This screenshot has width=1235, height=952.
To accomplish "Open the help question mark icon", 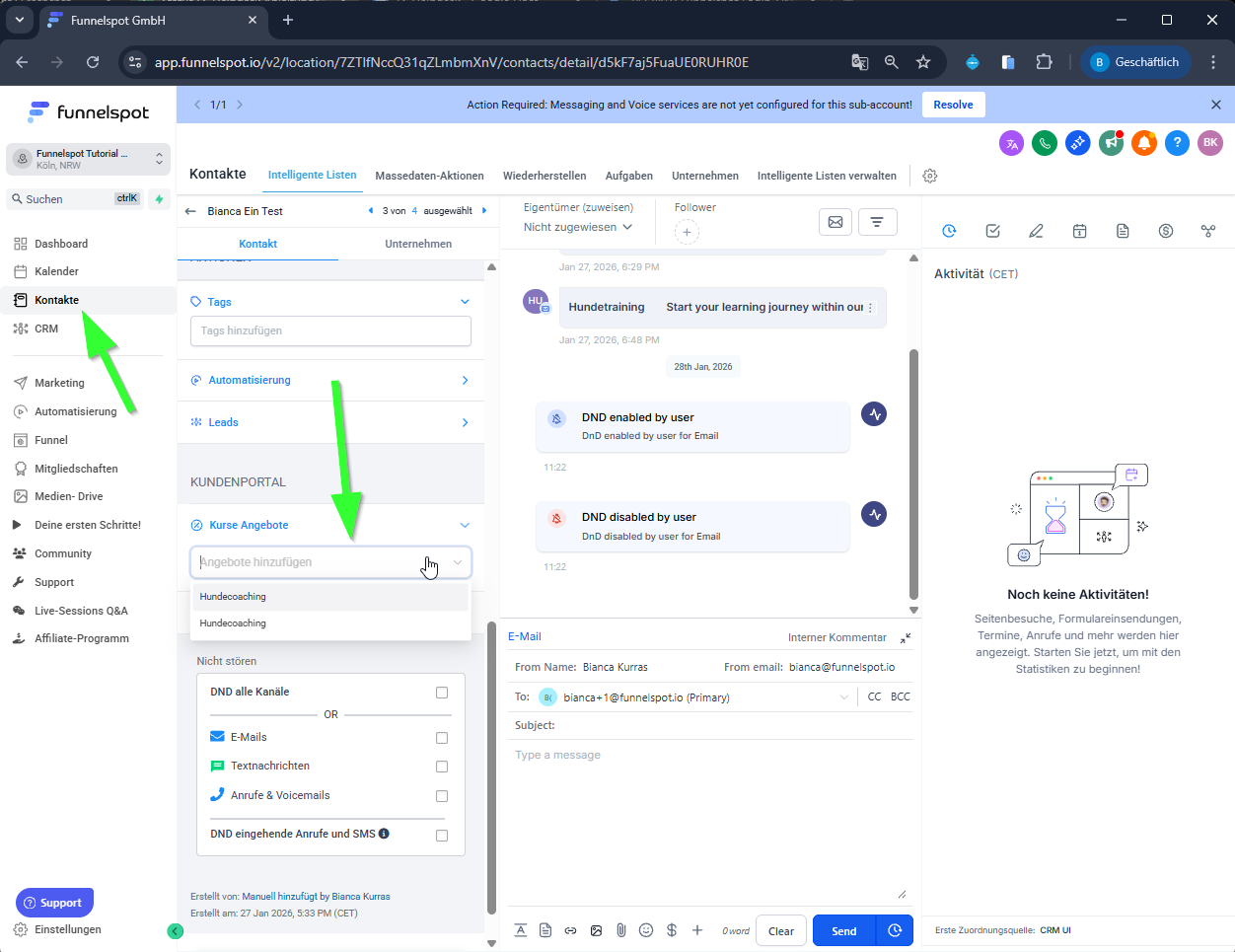I will [1177, 143].
